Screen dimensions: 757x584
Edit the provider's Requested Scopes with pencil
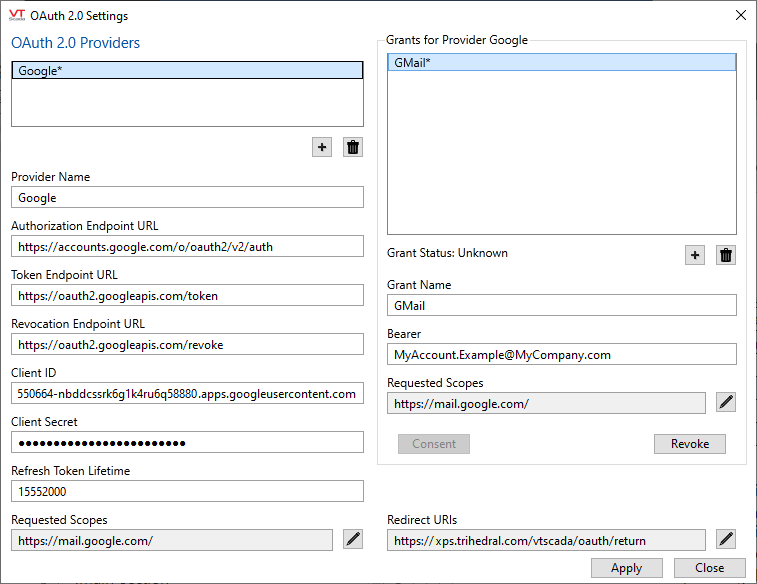(x=353, y=540)
